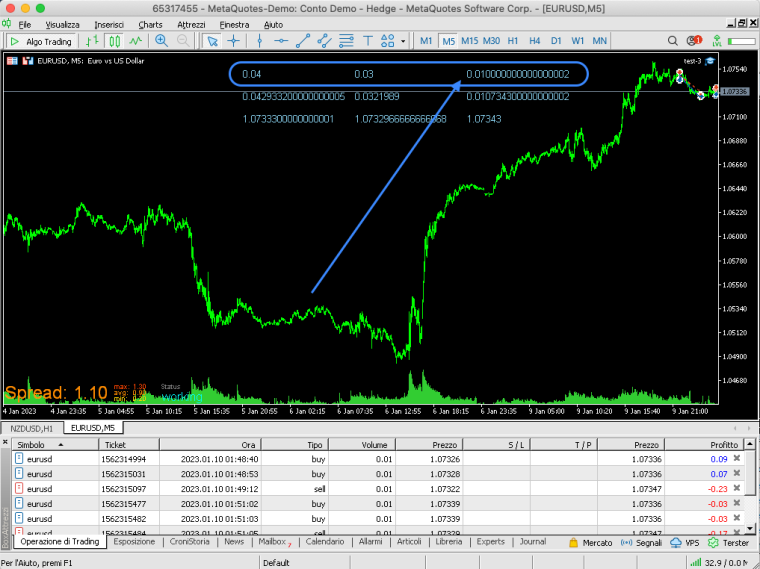Sort by the Ticket column header
This screenshot has height=569, width=760.
(129, 444)
